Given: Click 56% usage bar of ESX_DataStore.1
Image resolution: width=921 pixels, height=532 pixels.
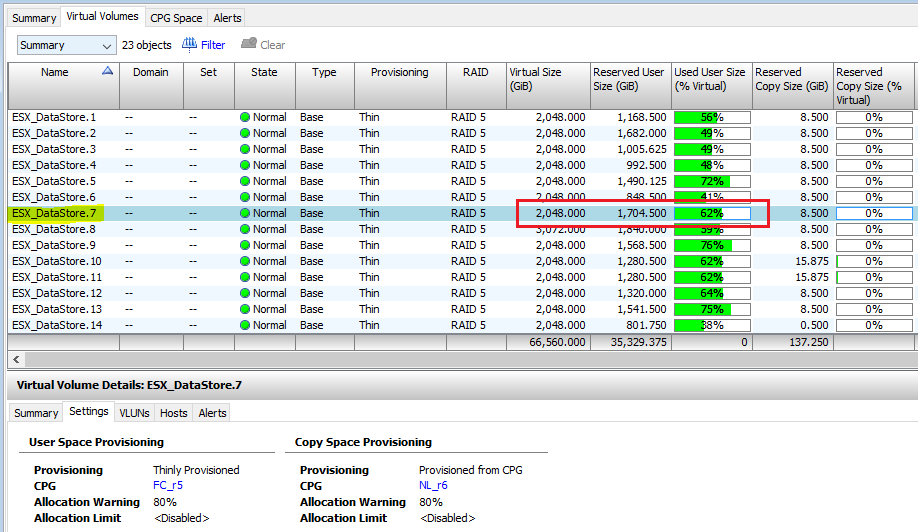Looking at the screenshot, I should (x=712, y=117).
